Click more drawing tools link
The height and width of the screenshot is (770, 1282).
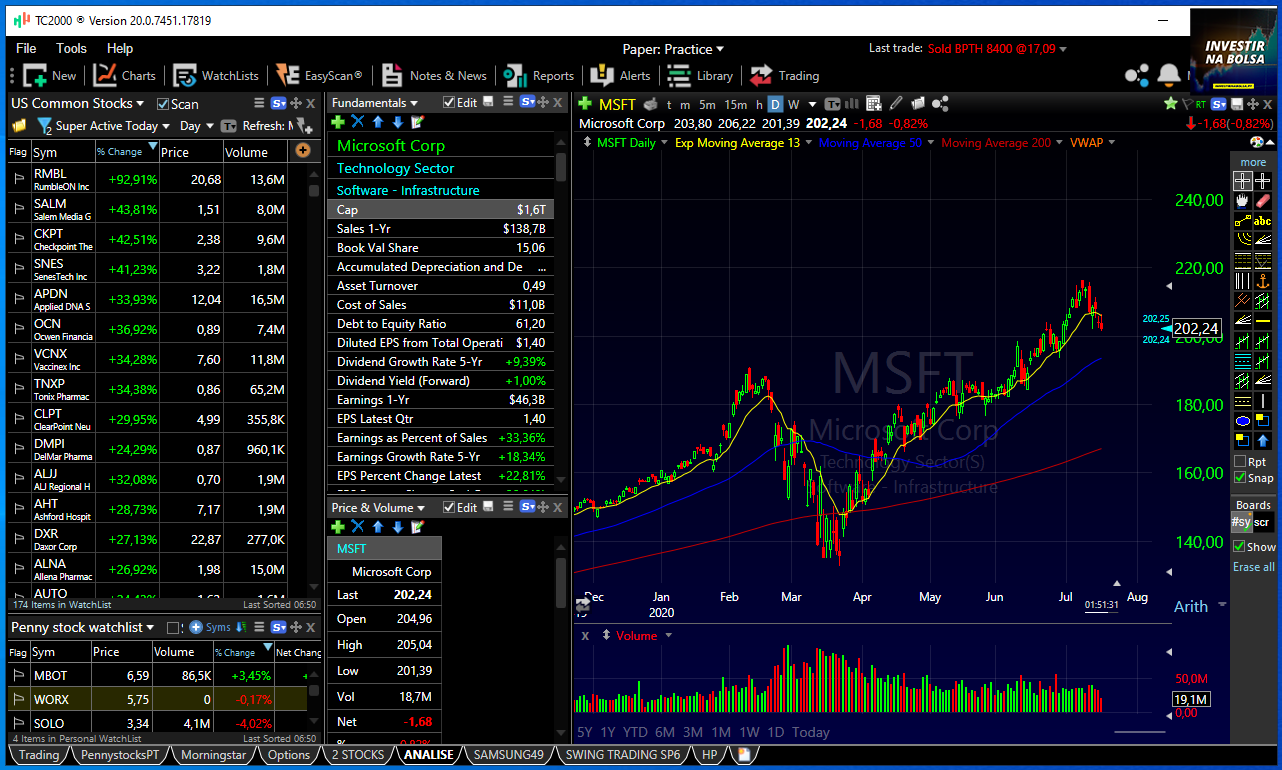(1253, 162)
